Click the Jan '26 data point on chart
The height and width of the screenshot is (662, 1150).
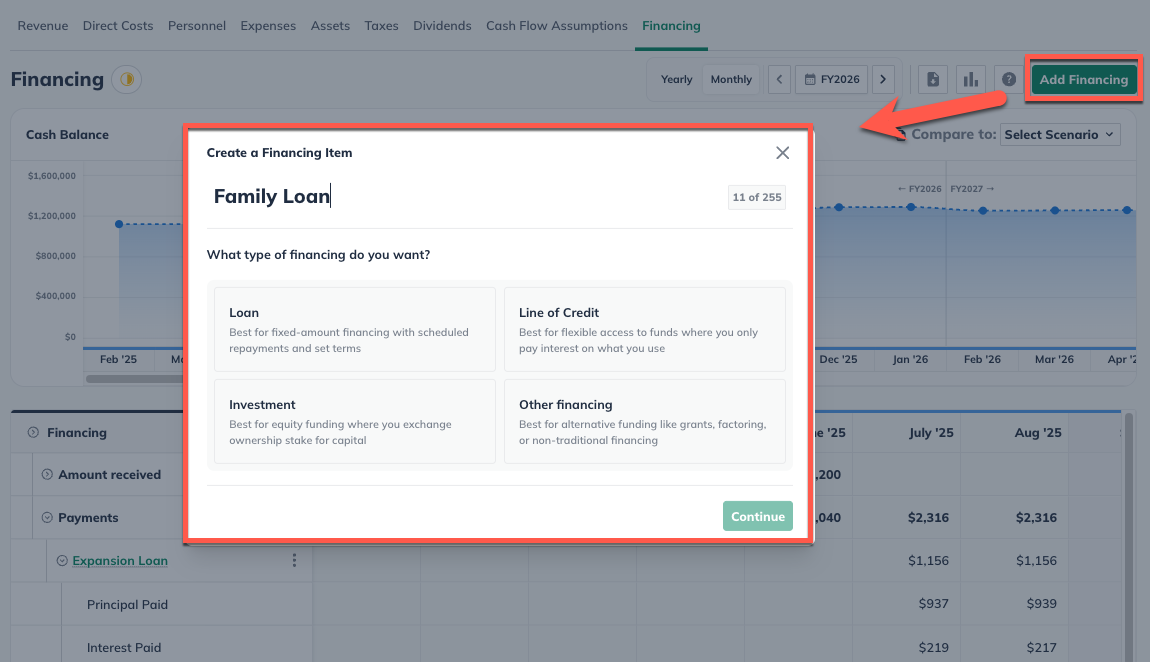click(x=911, y=207)
